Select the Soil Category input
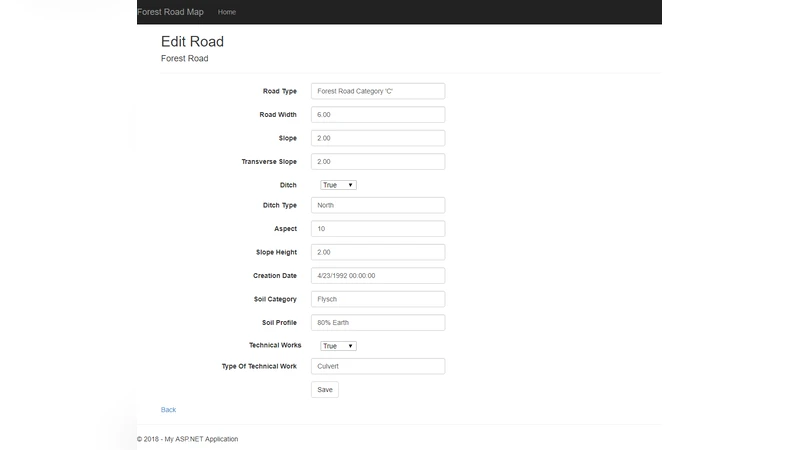Viewport: 800px width, 450px height. pos(377,299)
